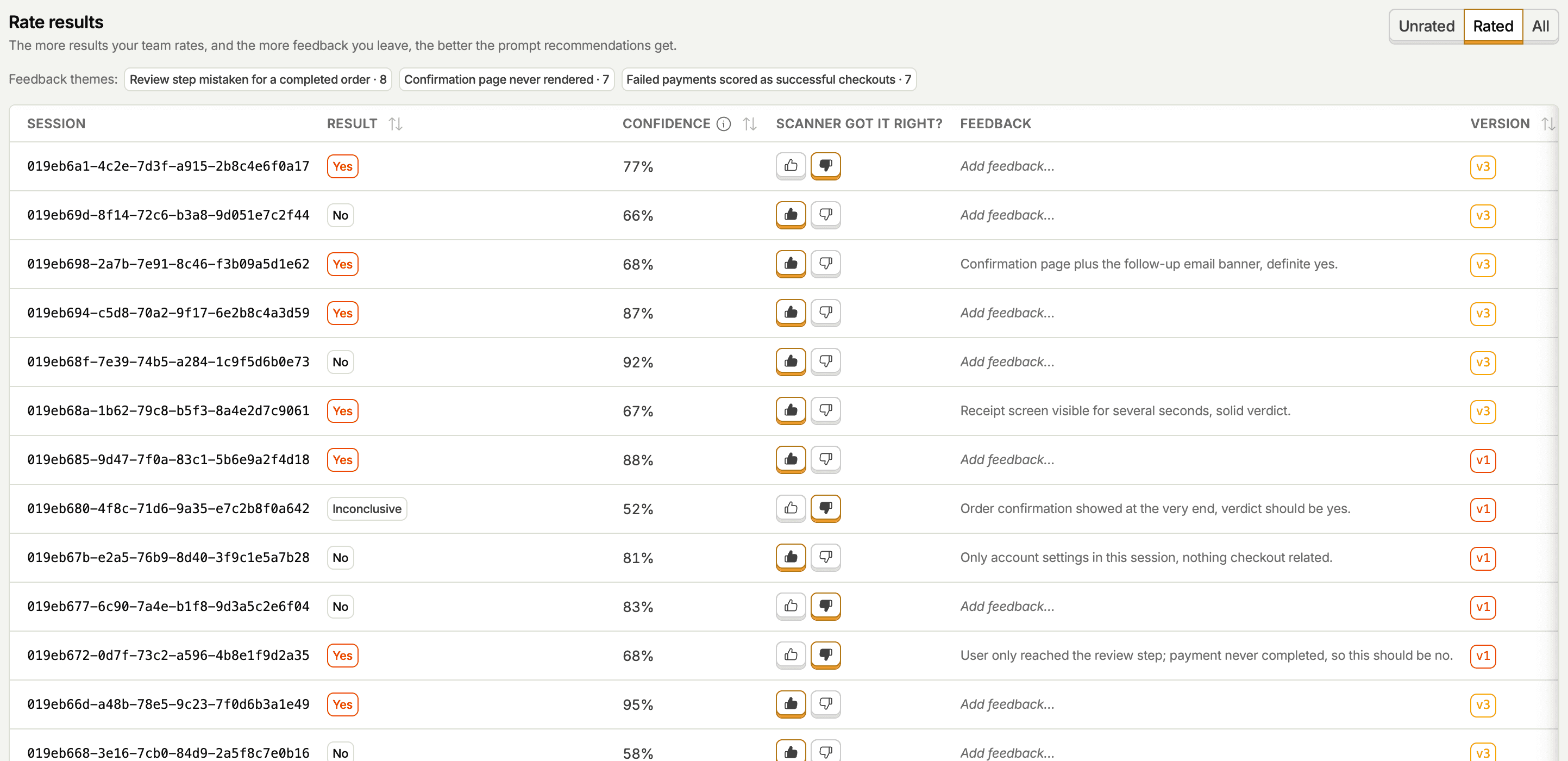Thumbs up session 019eb668 row
1568x761 pixels.
tap(791, 751)
